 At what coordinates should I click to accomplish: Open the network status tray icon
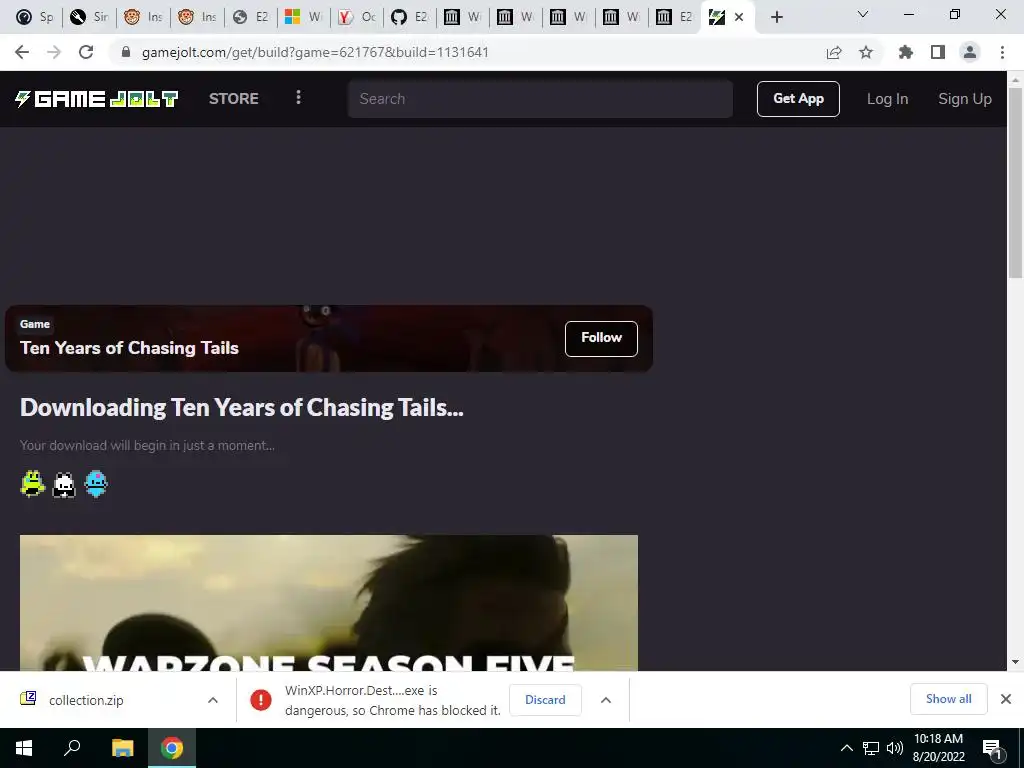pos(871,748)
